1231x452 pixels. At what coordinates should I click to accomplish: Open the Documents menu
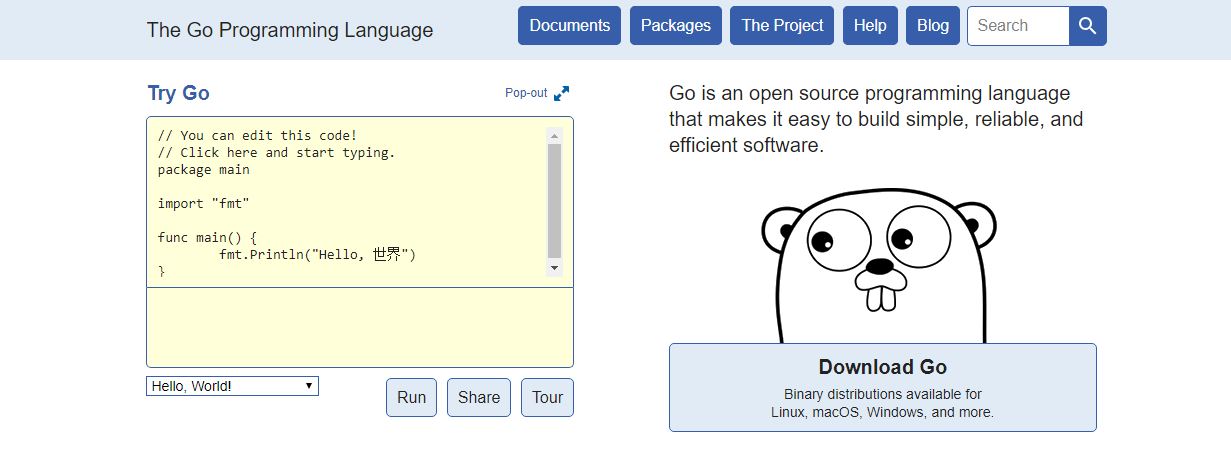(x=569, y=26)
